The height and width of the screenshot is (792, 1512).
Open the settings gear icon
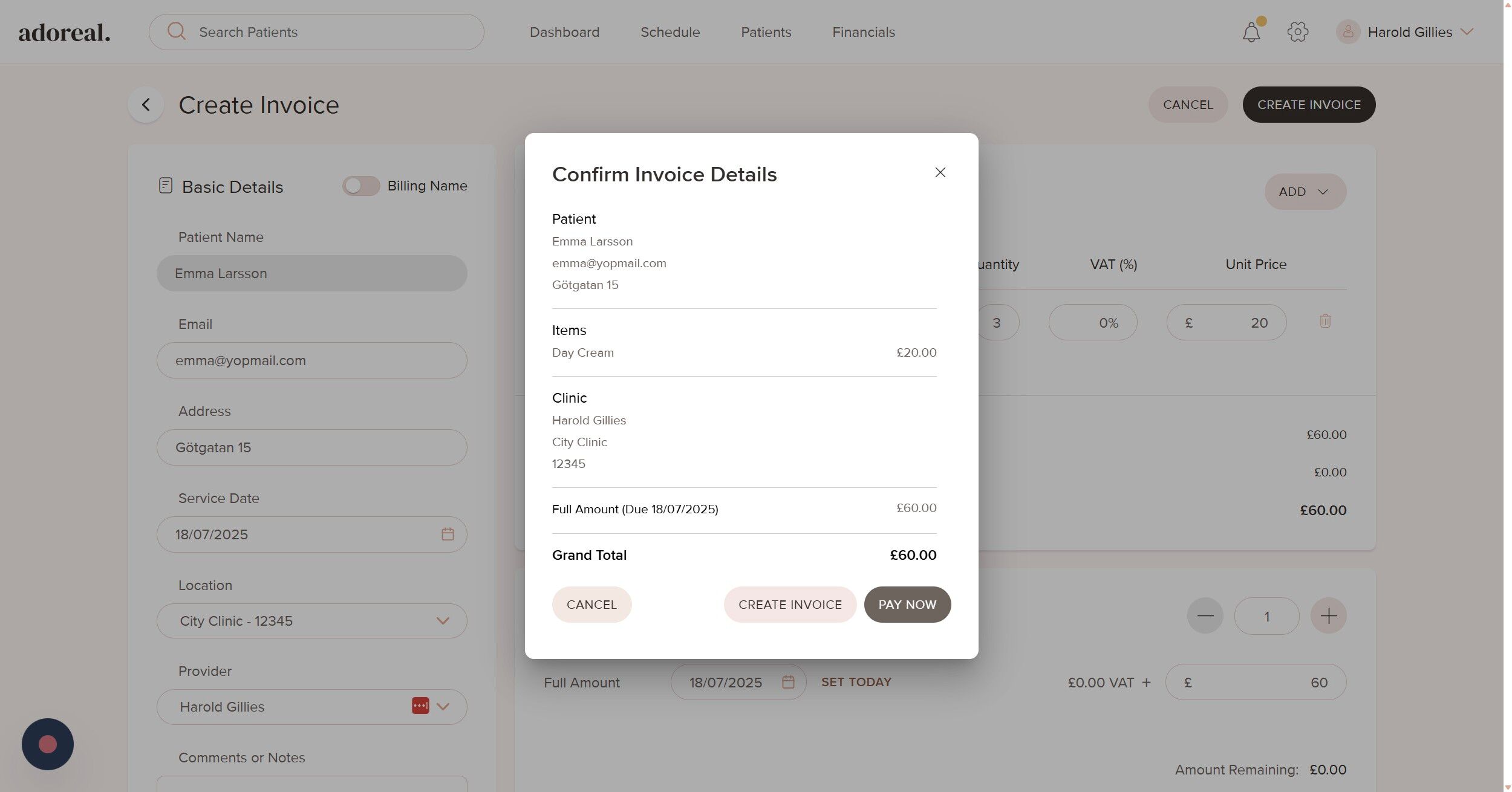click(1297, 32)
